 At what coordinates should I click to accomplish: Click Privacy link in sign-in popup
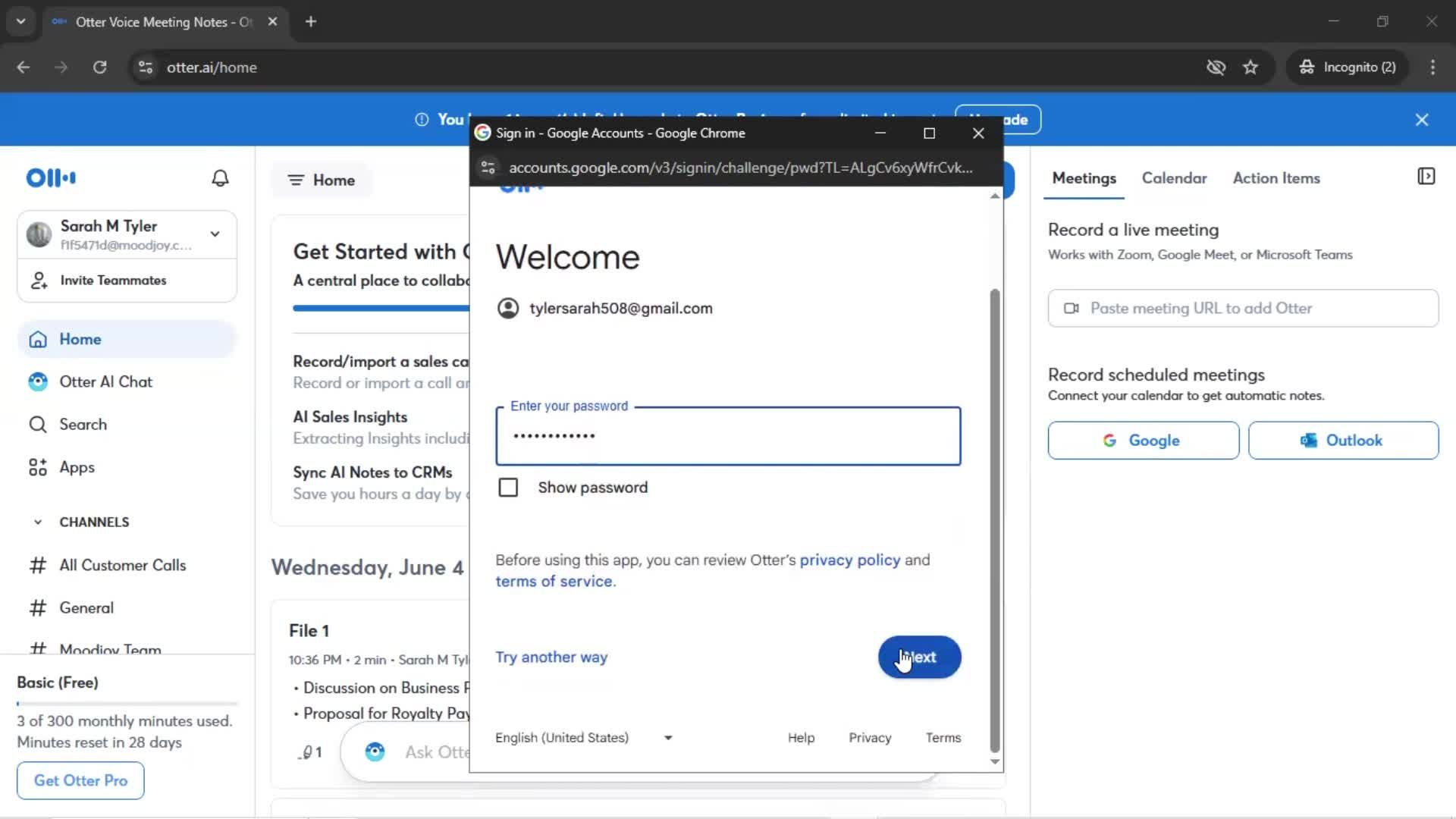[x=870, y=738]
